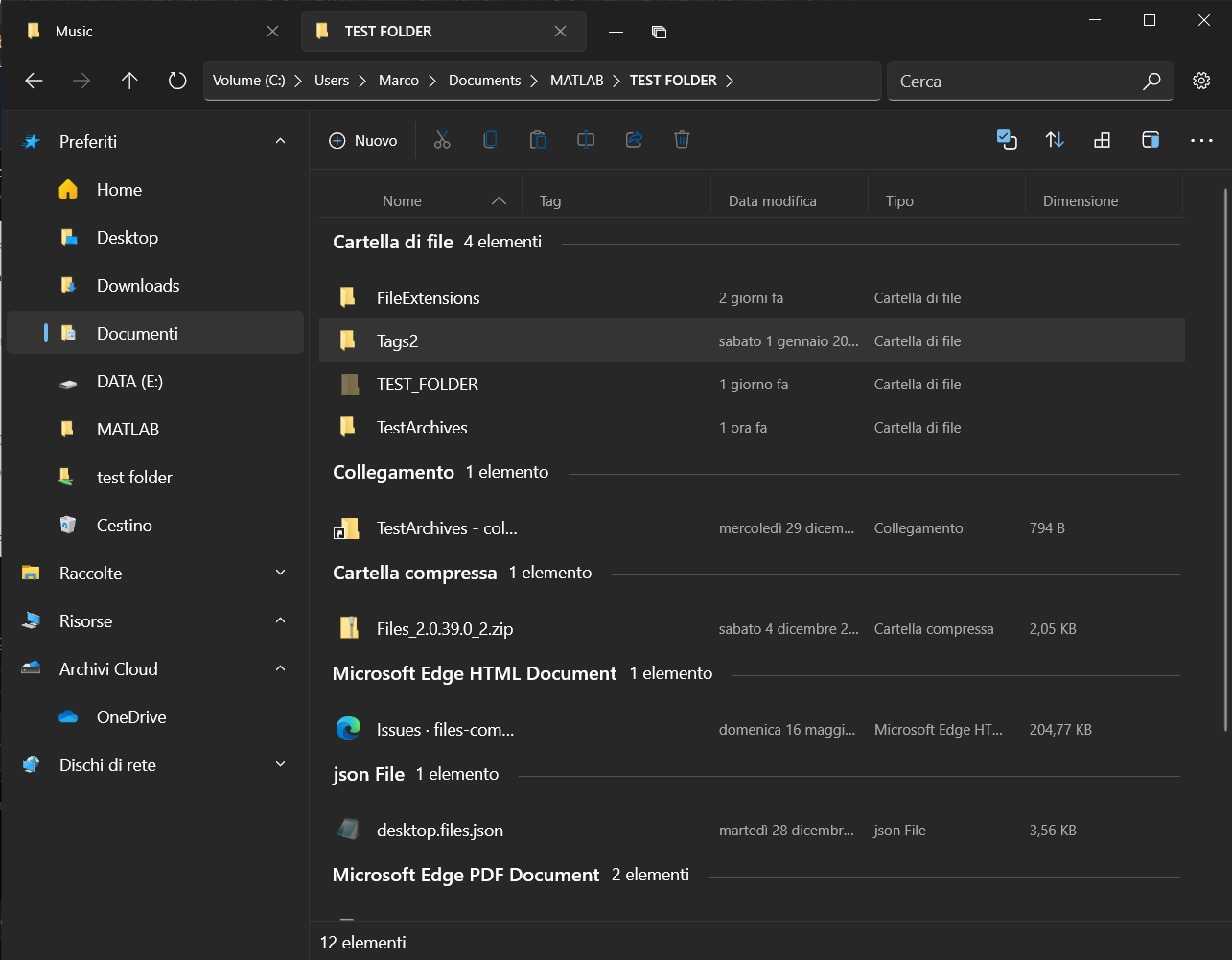Select the Home item in sidebar
1232x960 pixels.
155,190
